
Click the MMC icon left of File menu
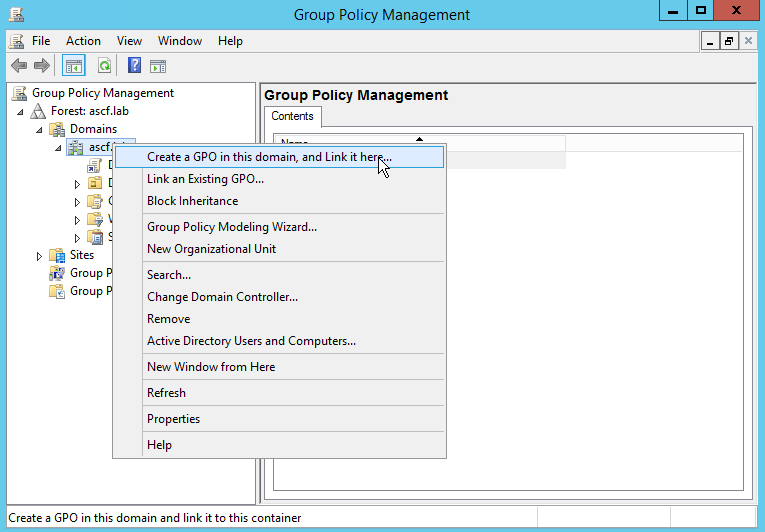click(16, 41)
